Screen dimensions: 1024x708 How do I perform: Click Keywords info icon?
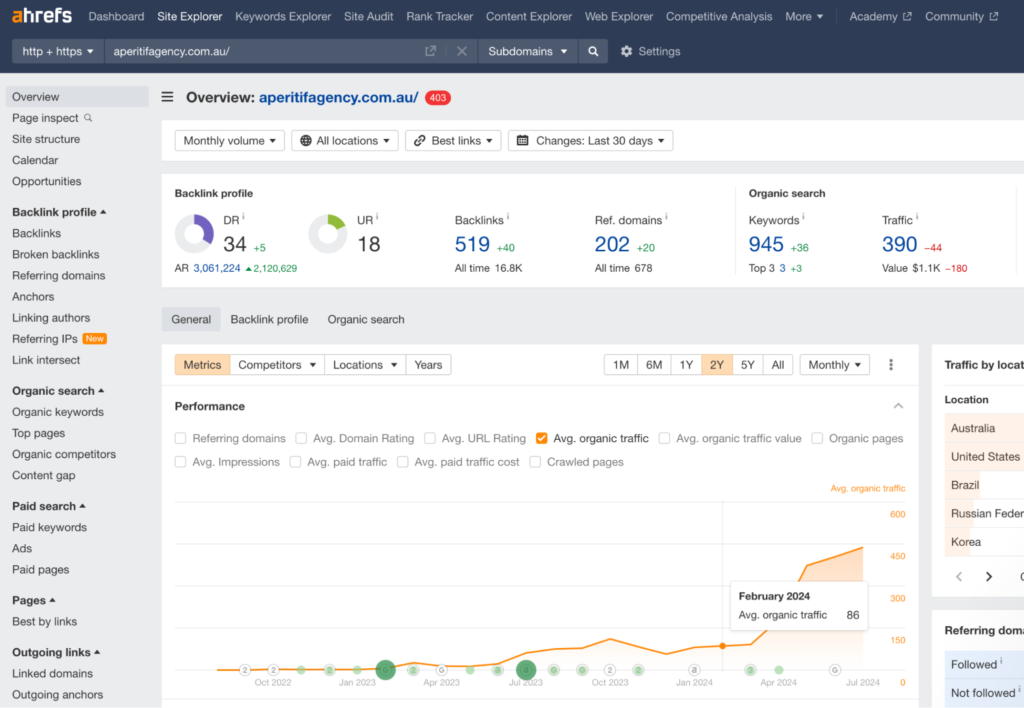click(803, 217)
